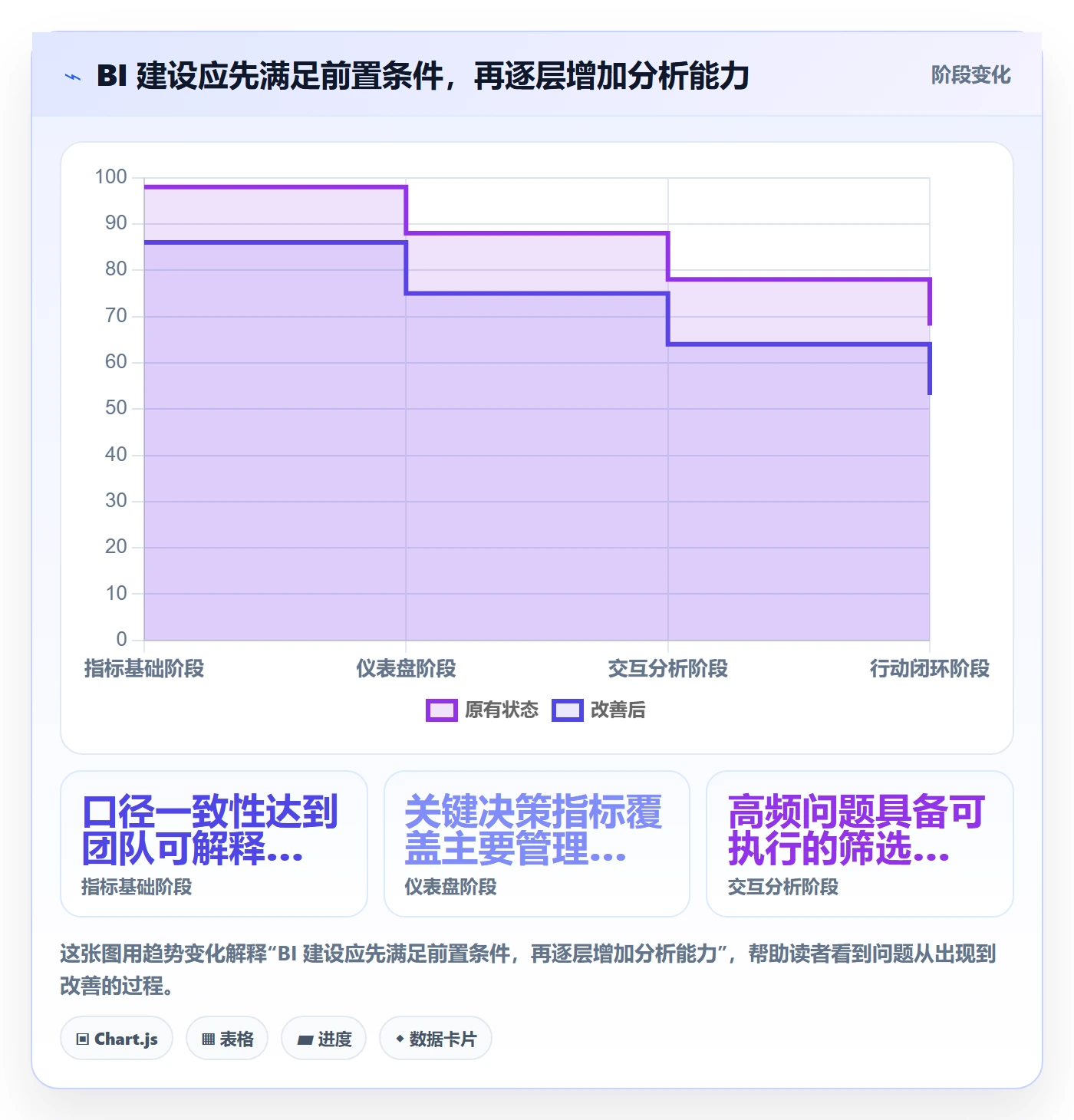1074x1120 pixels.
Task: Select the Chart.js tag chip
Action: point(117,1039)
